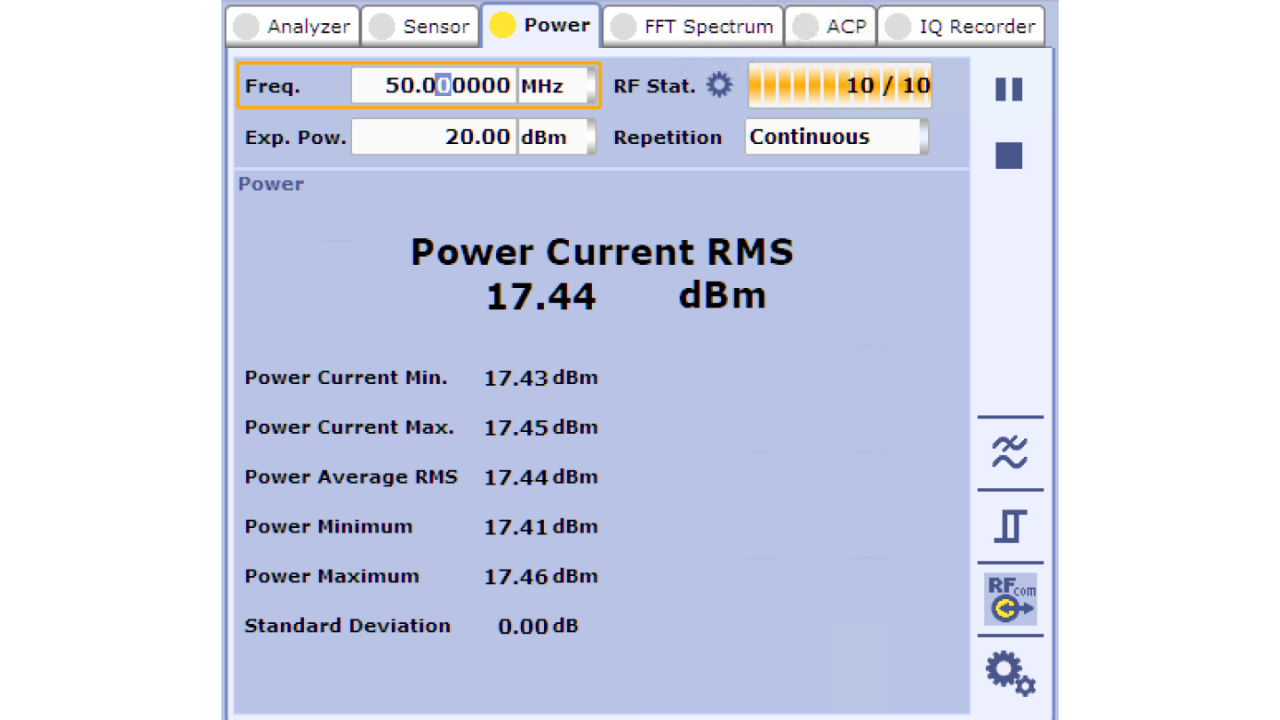
Task: Click the large 17.44 RMS reading
Action: point(541,296)
